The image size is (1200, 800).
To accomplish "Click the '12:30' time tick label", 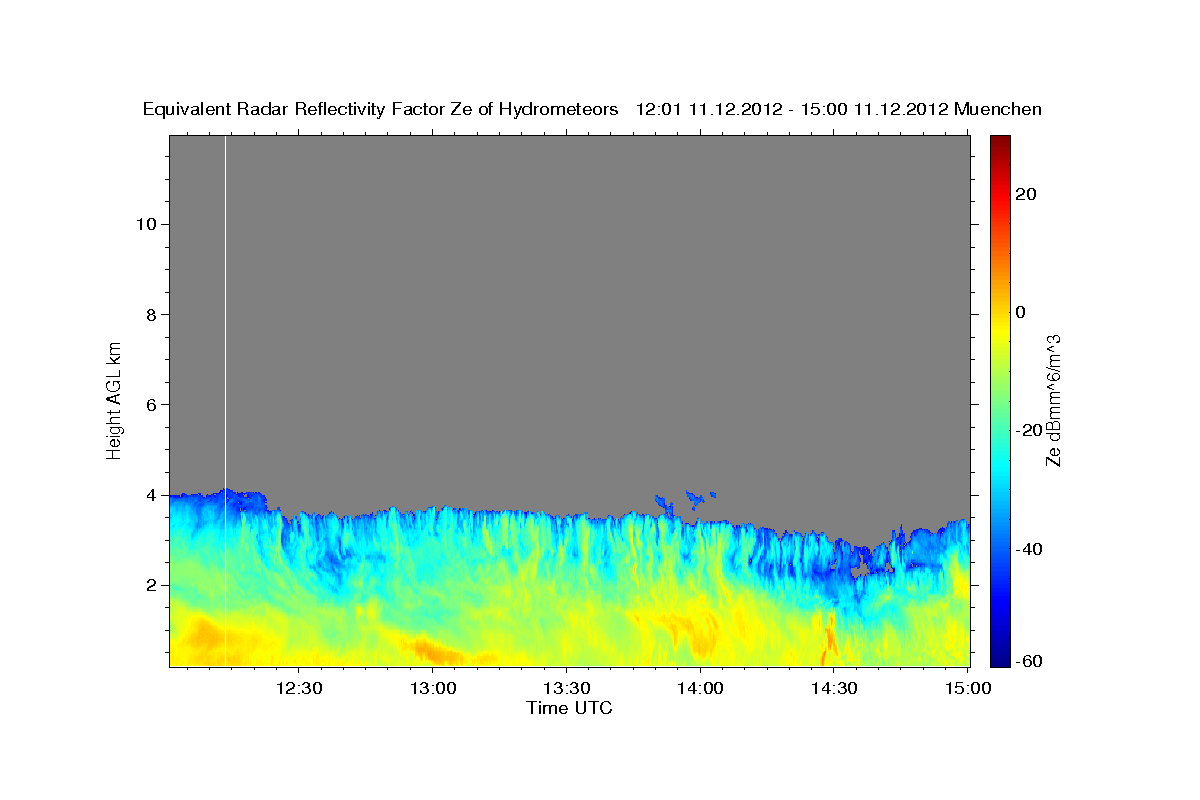I will tap(299, 688).
